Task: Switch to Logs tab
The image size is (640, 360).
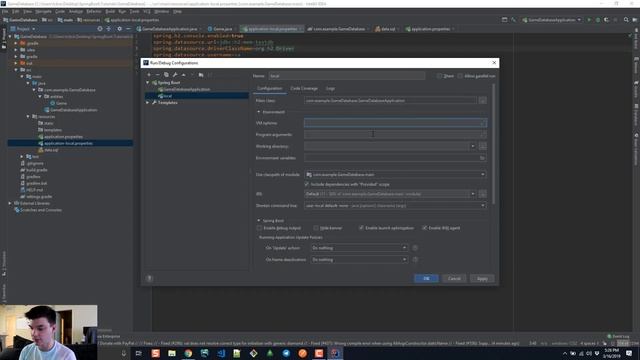Action: click(330, 88)
